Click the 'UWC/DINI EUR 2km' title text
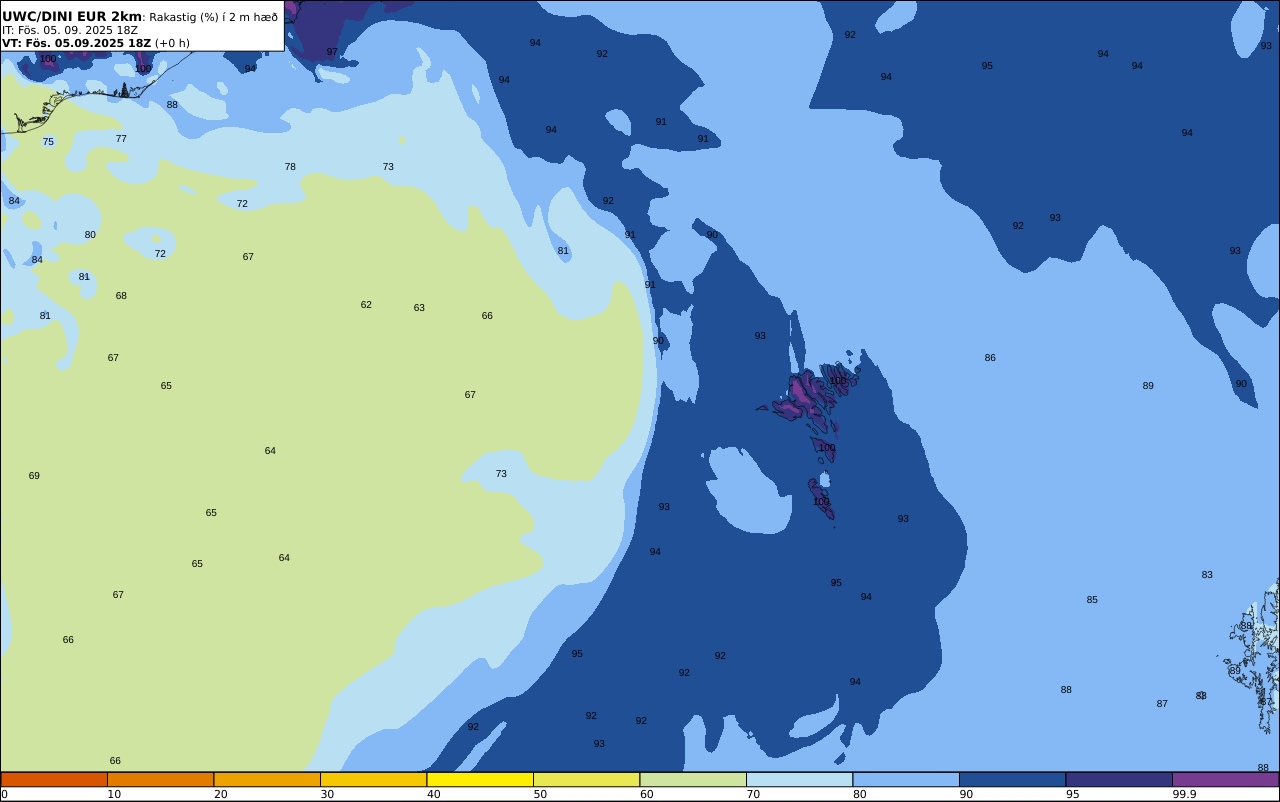 (72, 17)
